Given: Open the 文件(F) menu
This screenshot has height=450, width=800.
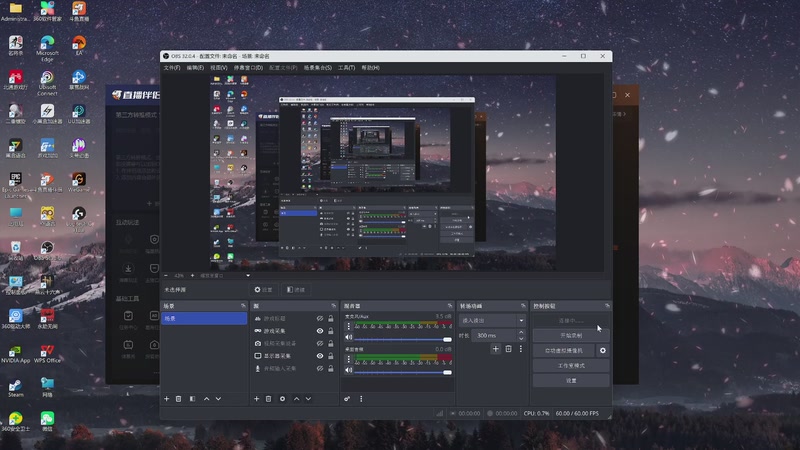Looking at the screenshot, I should point(172,67).
